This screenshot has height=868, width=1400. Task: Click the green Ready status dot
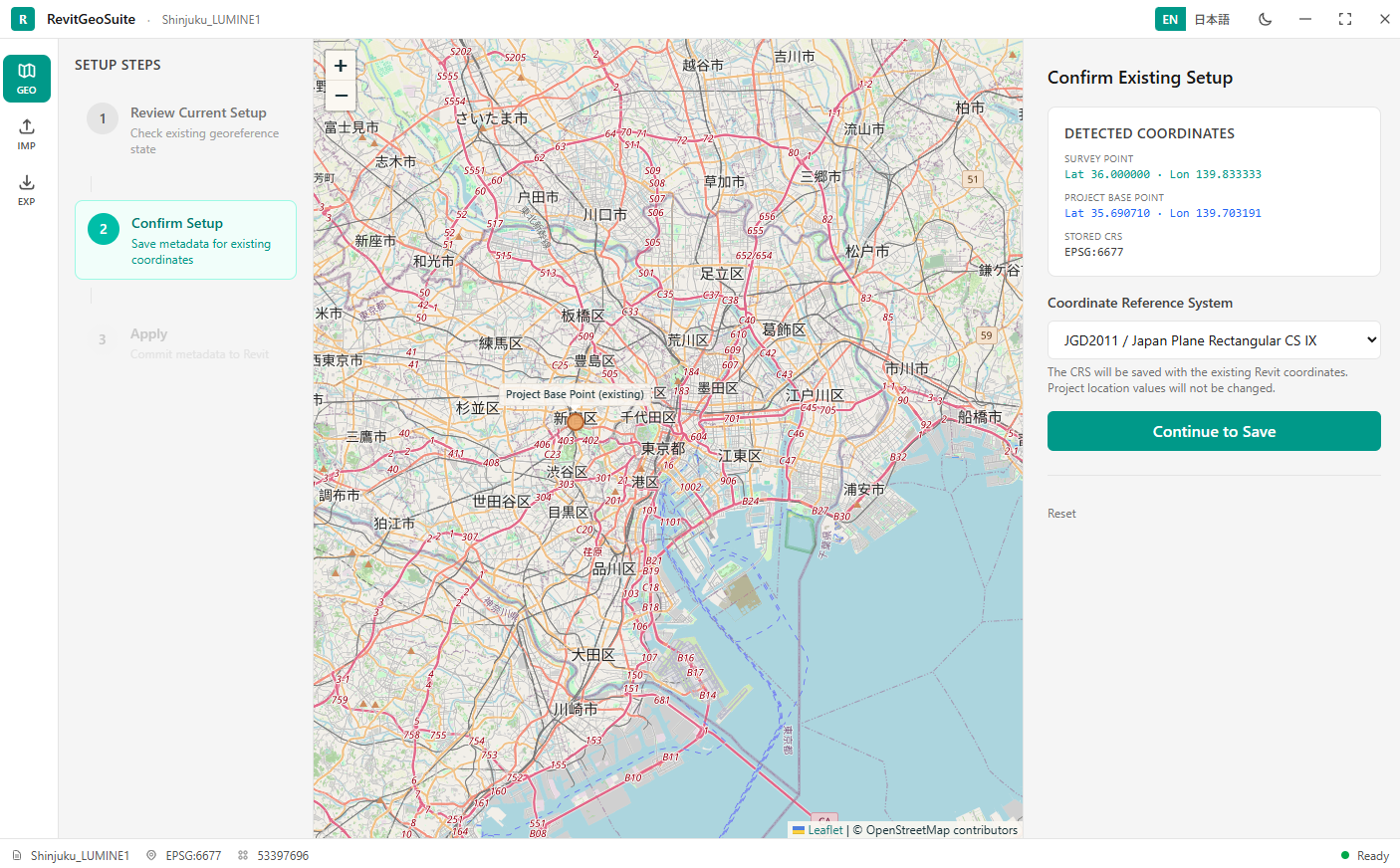(1345, 855)
